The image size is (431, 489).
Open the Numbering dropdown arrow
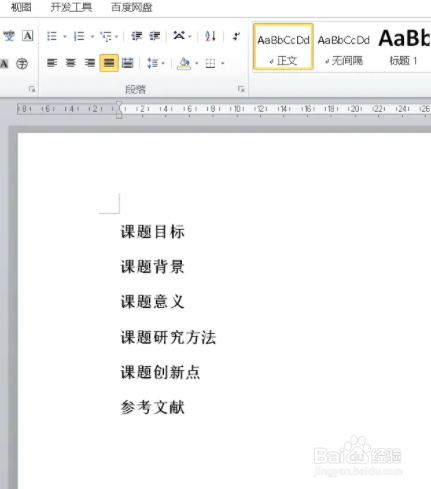point(92,36)
